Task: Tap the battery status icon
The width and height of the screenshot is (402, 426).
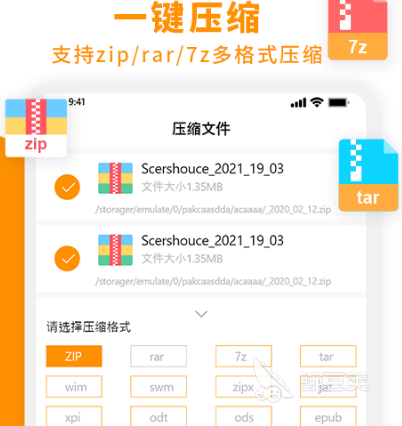Action: click(x=338, y=103)
